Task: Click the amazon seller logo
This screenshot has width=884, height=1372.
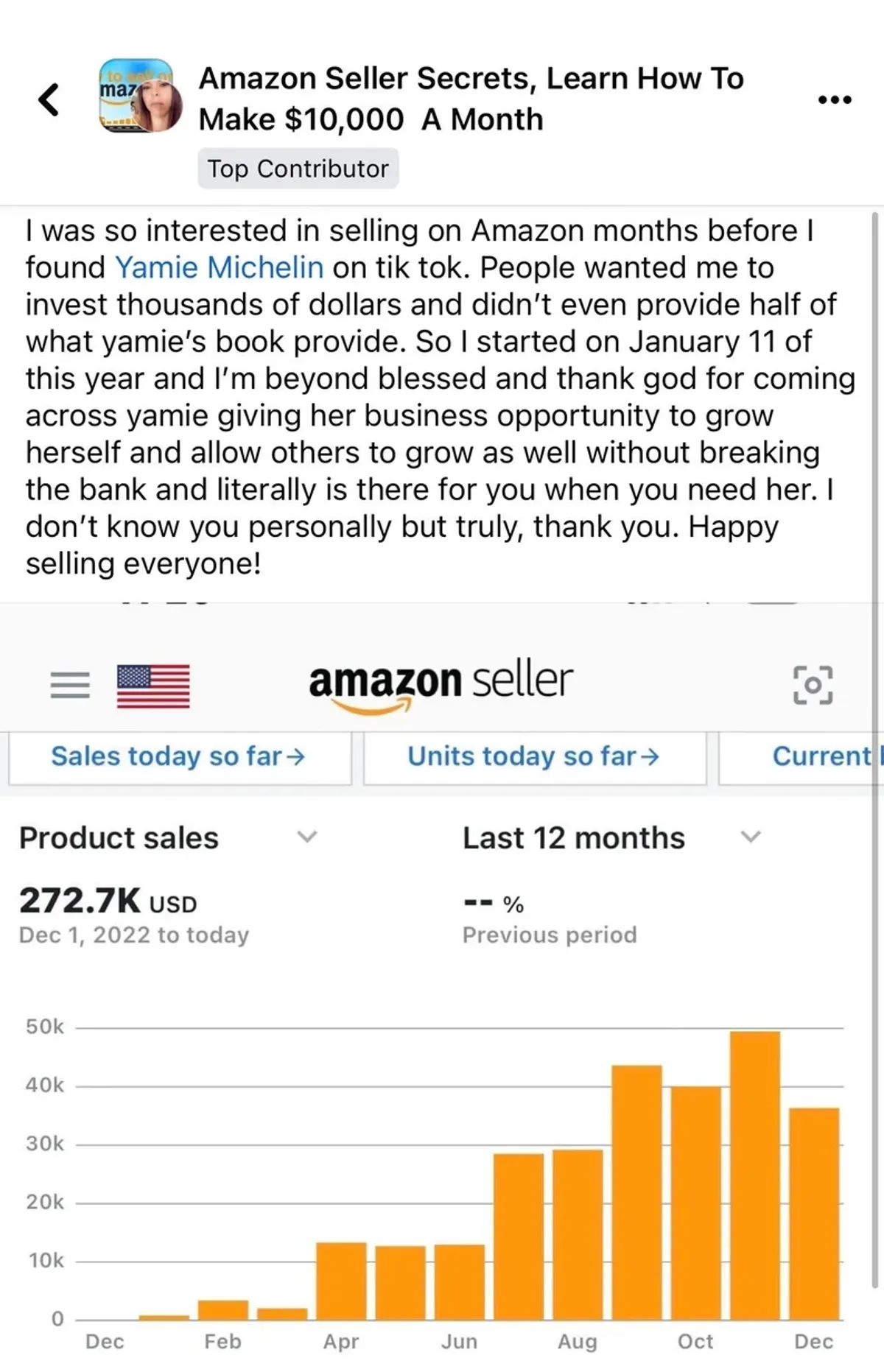Action: click(441, 685)
